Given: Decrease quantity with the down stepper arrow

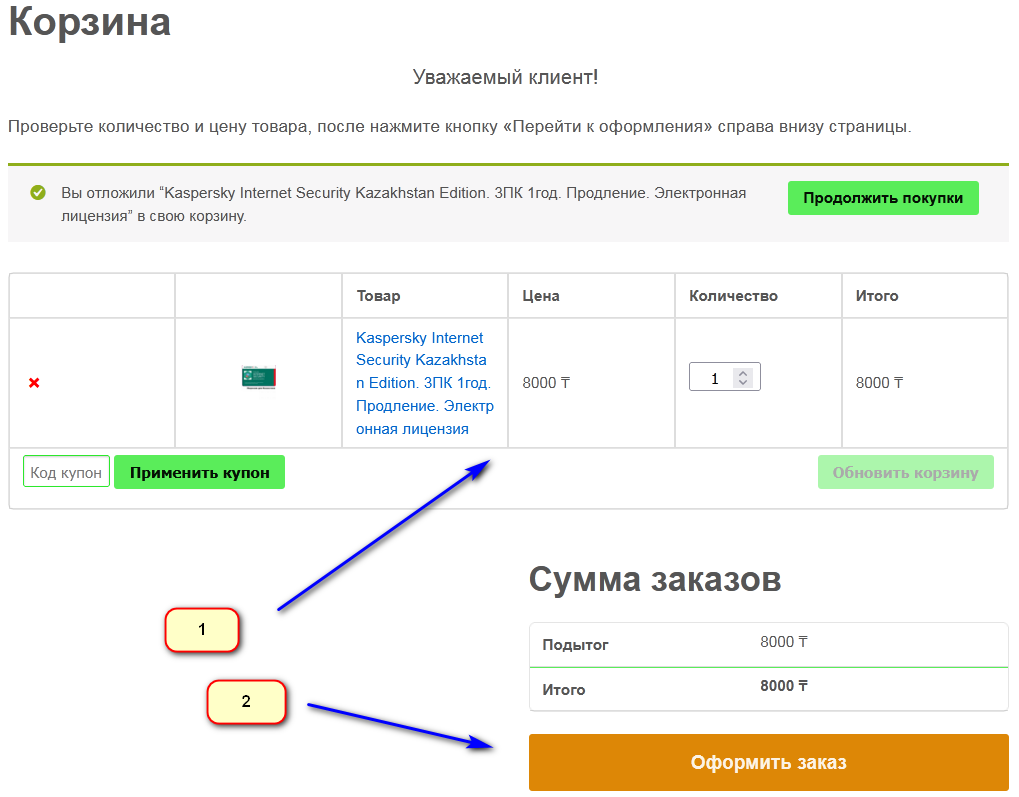Looking at the screenshot, I should pyautogui.click(x=743, y=382).
